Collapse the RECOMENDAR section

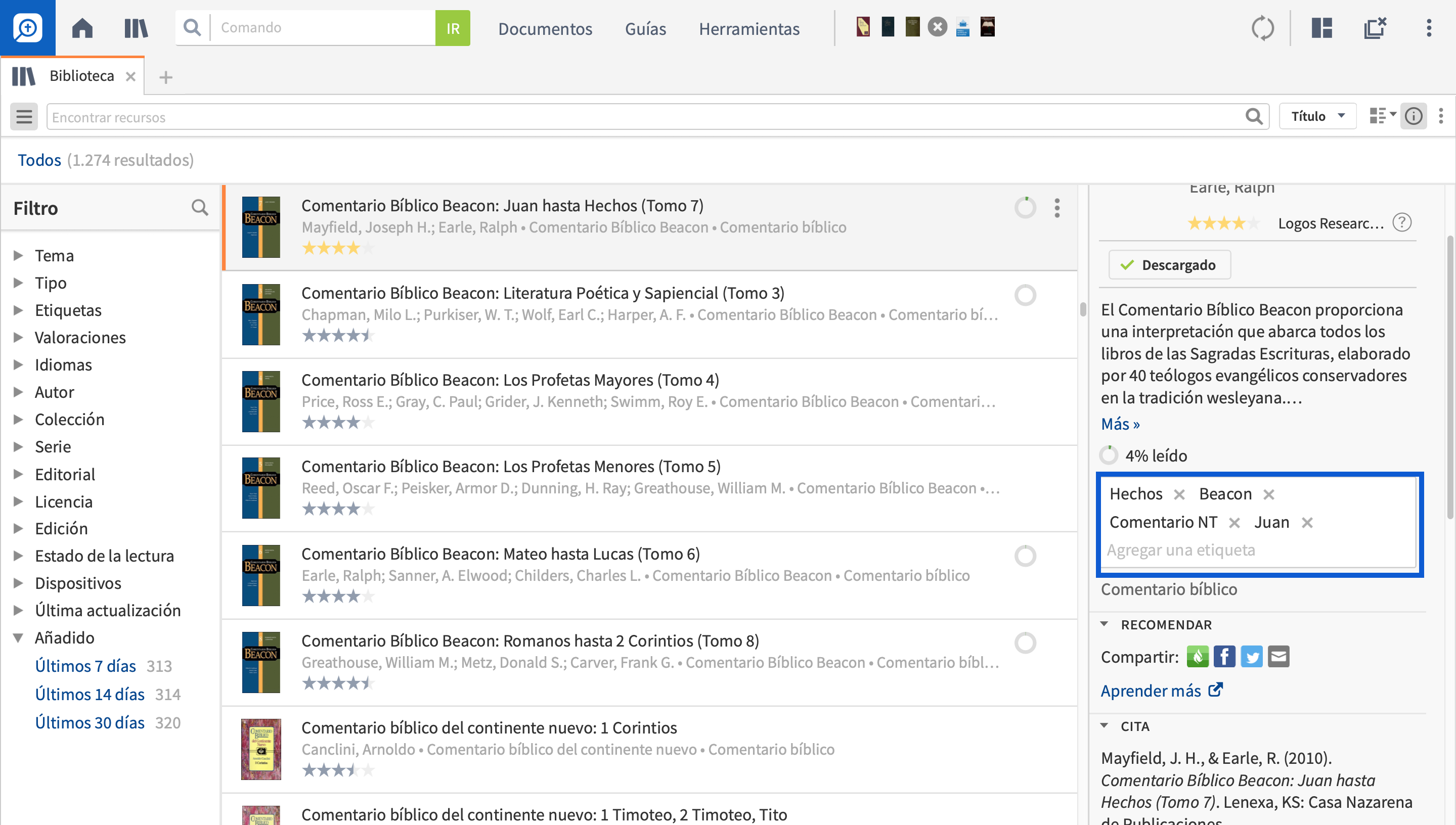point(1104,624)
